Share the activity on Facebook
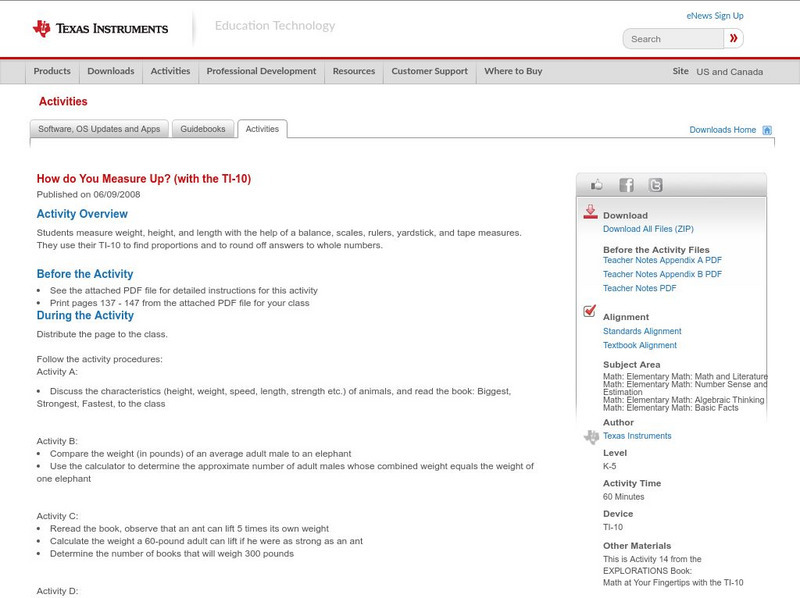800x598 pixels. pos(626,185)
